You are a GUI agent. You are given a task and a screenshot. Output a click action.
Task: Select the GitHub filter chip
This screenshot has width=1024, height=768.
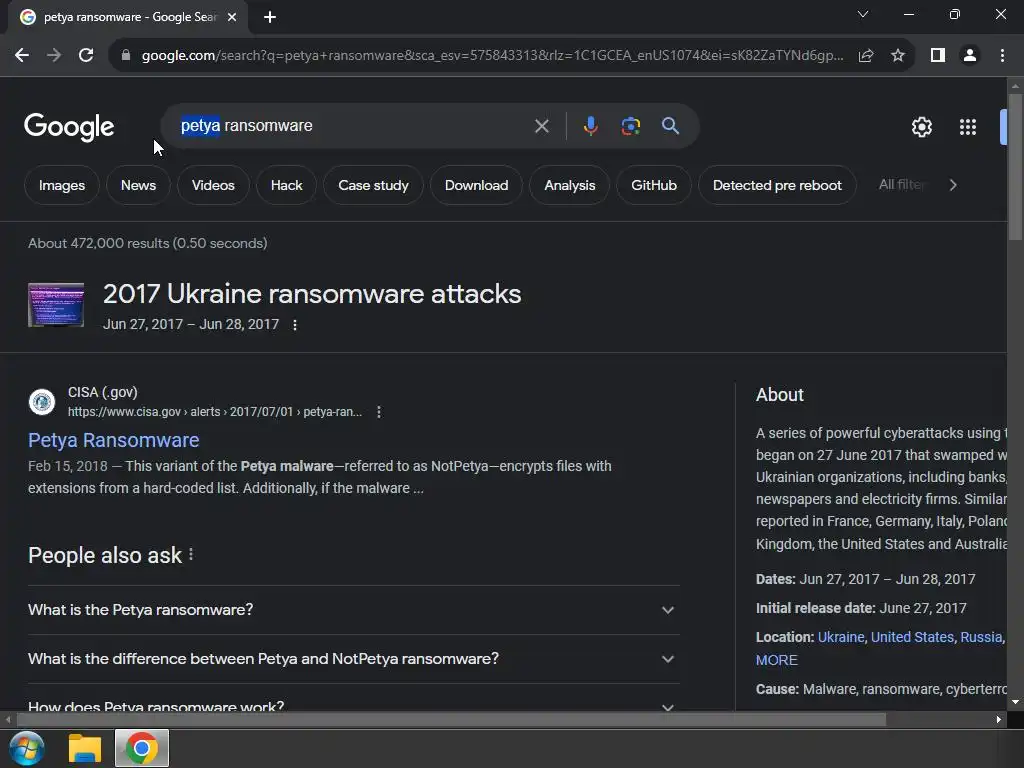click(654, 185)
